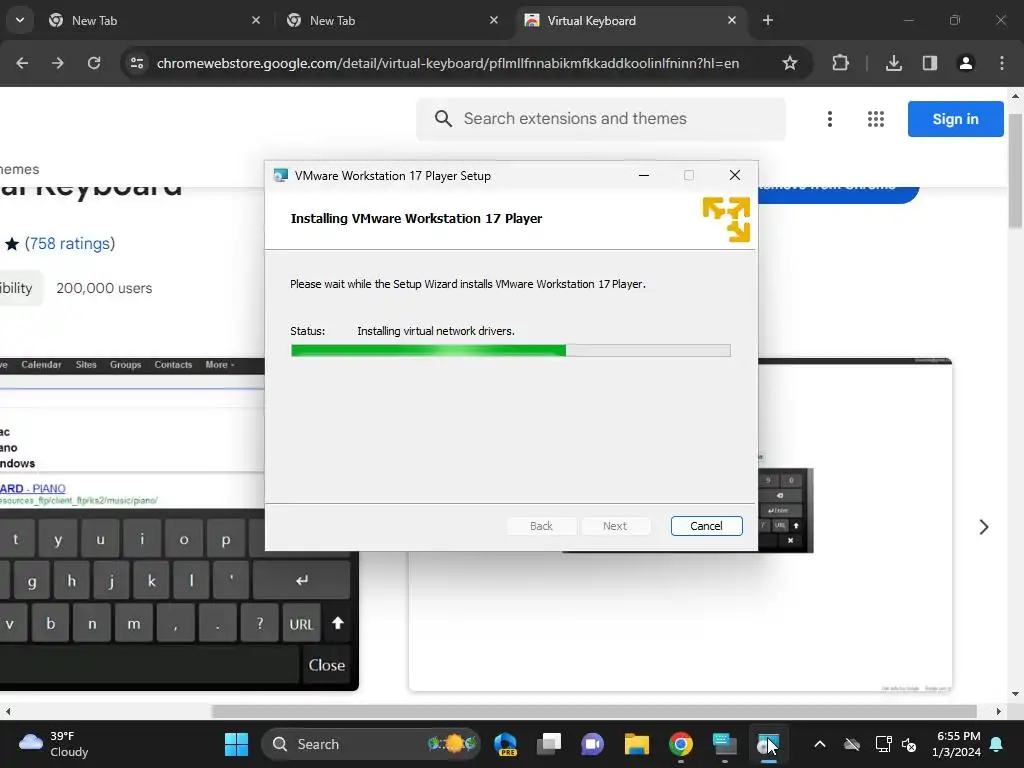Launch Teams chat taskbar icon
This screenshot has width=1024, height=768.
coord(592,744)
